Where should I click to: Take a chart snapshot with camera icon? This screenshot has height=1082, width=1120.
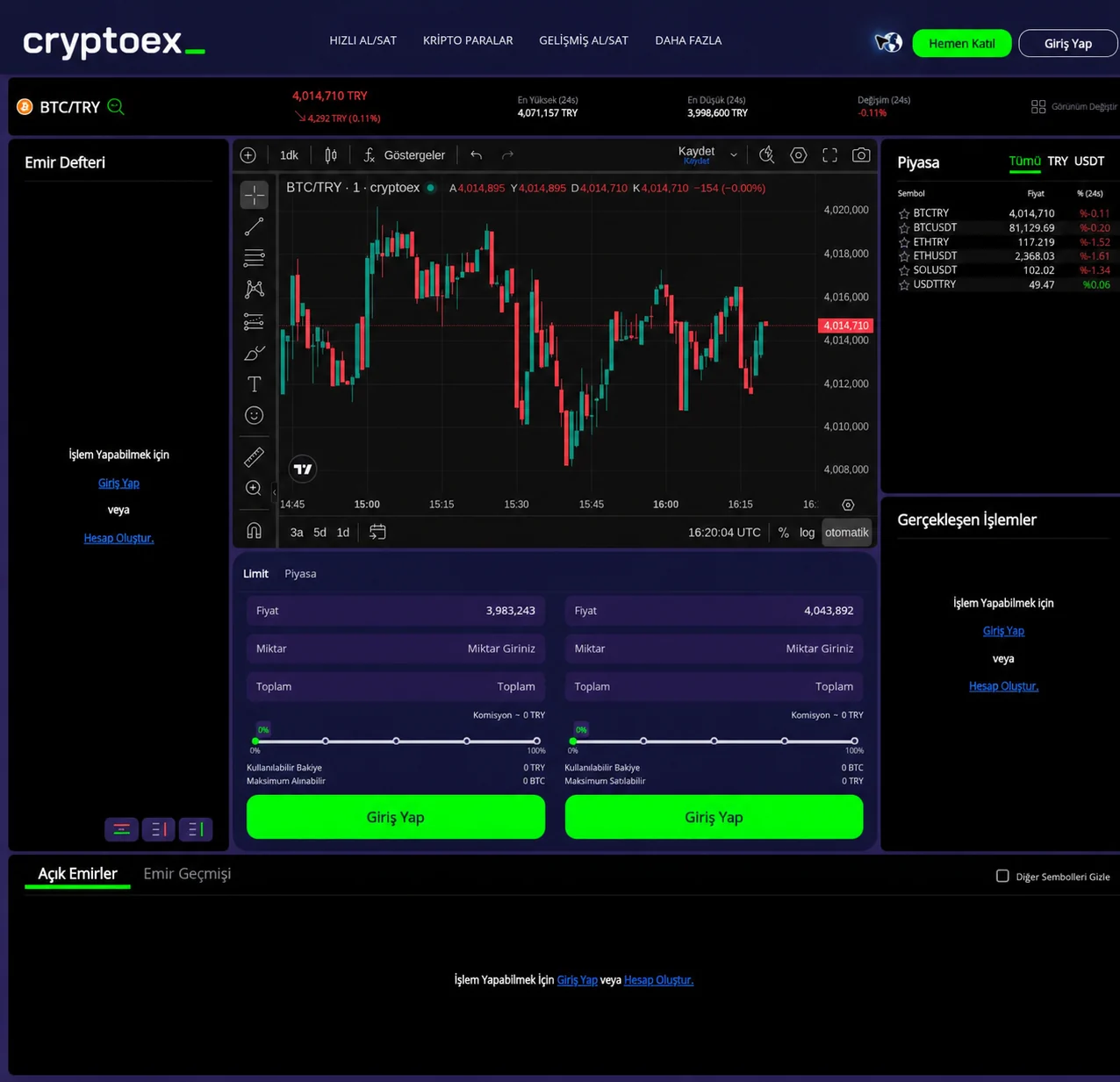coord(861,155)
